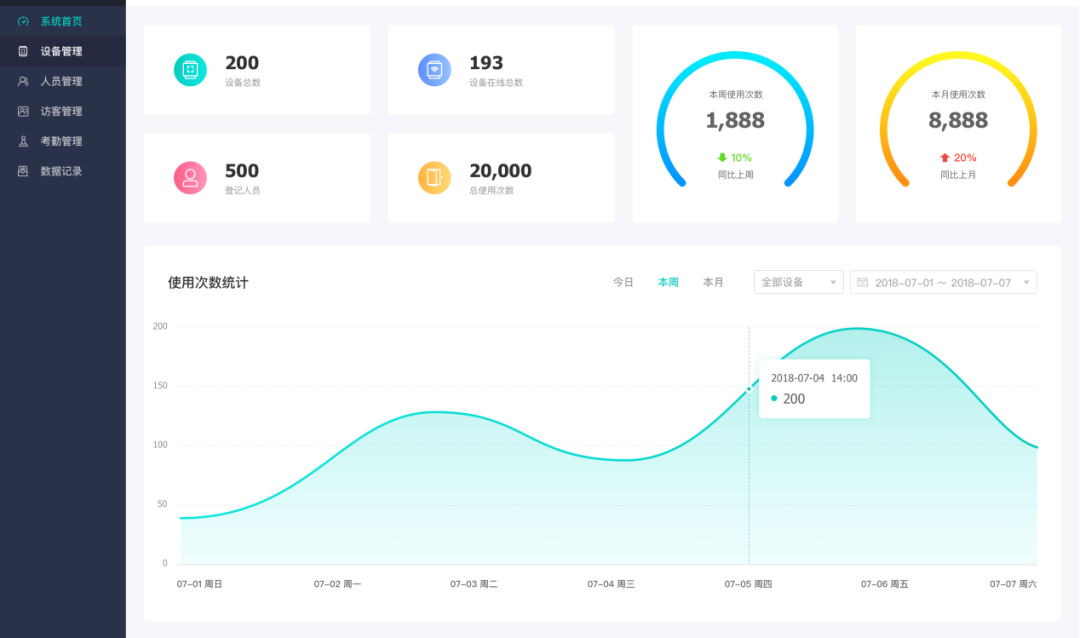Screen dimensions: 1080x638
Task: Click the teal dot in tooltip legend
Action: (x=774, y=398)
